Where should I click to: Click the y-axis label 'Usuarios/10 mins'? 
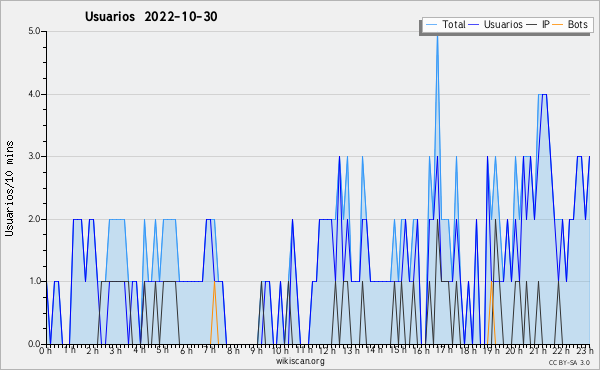[x=9, y=188]
